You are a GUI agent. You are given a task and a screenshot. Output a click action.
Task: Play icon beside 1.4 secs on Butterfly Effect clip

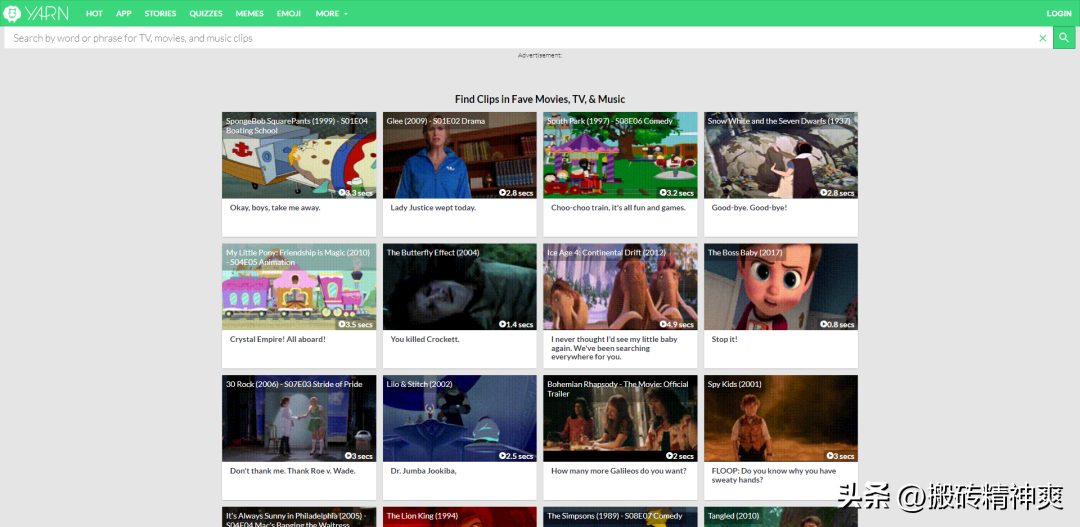pos(502,324)
